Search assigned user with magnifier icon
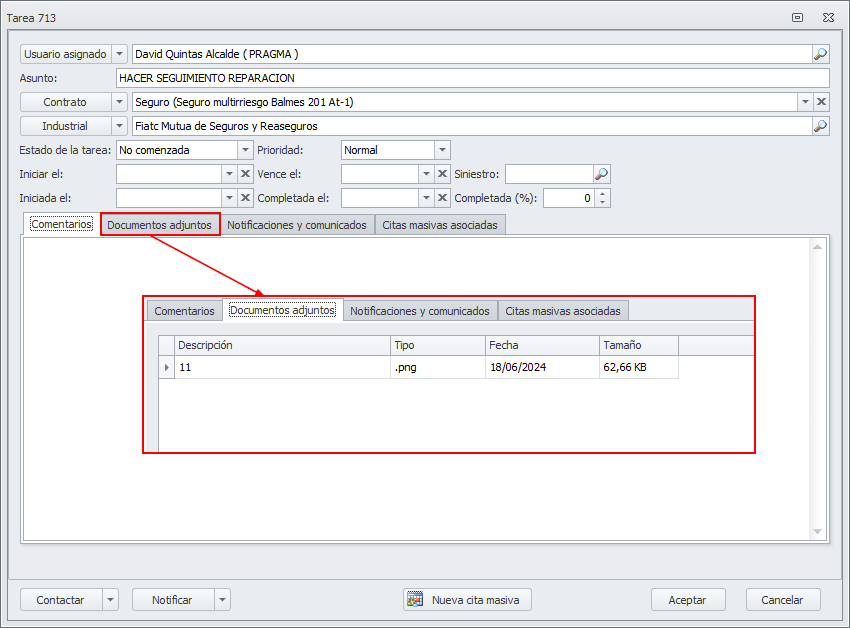Screen dimensions: 850x628 (x=821, y=54)
